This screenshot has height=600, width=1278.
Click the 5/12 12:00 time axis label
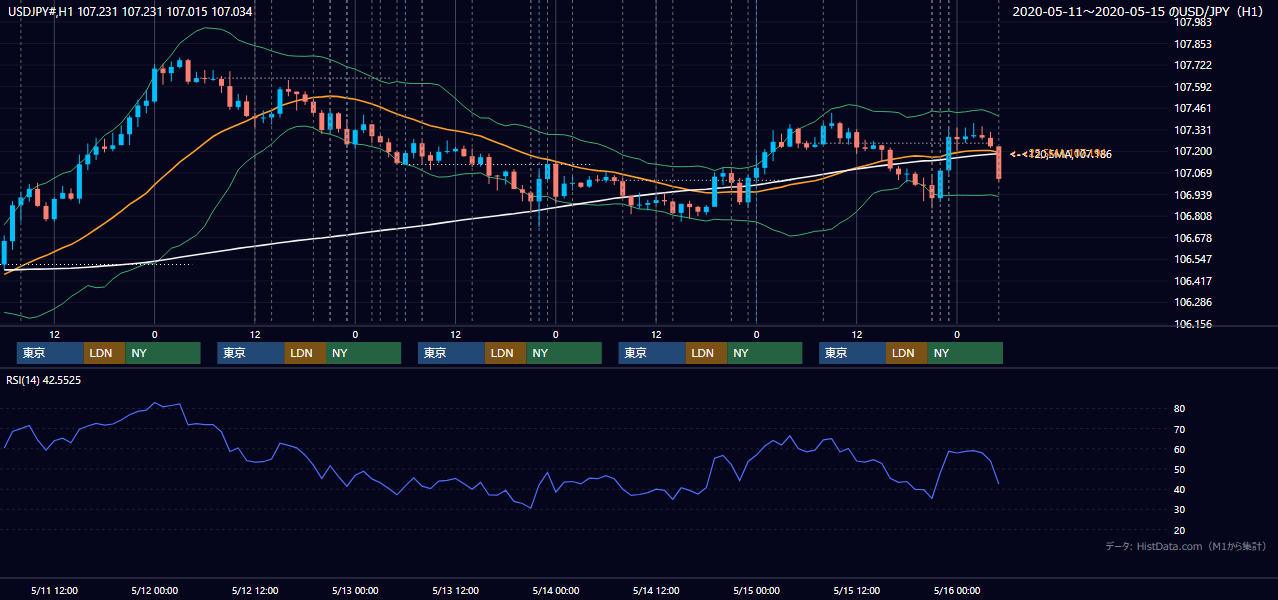click(x=254, y=590)
